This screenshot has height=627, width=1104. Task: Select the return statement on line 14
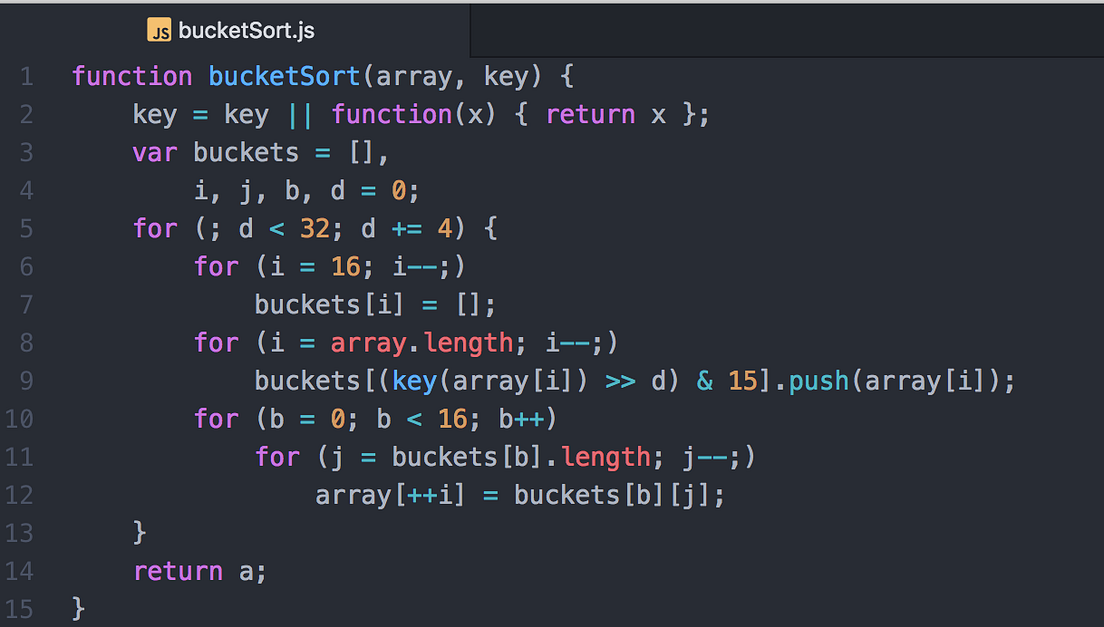click(178, 571)
